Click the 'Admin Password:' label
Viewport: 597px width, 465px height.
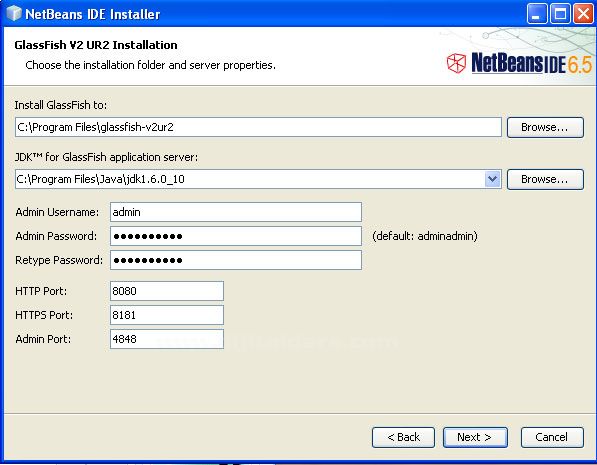coord(56,236)
